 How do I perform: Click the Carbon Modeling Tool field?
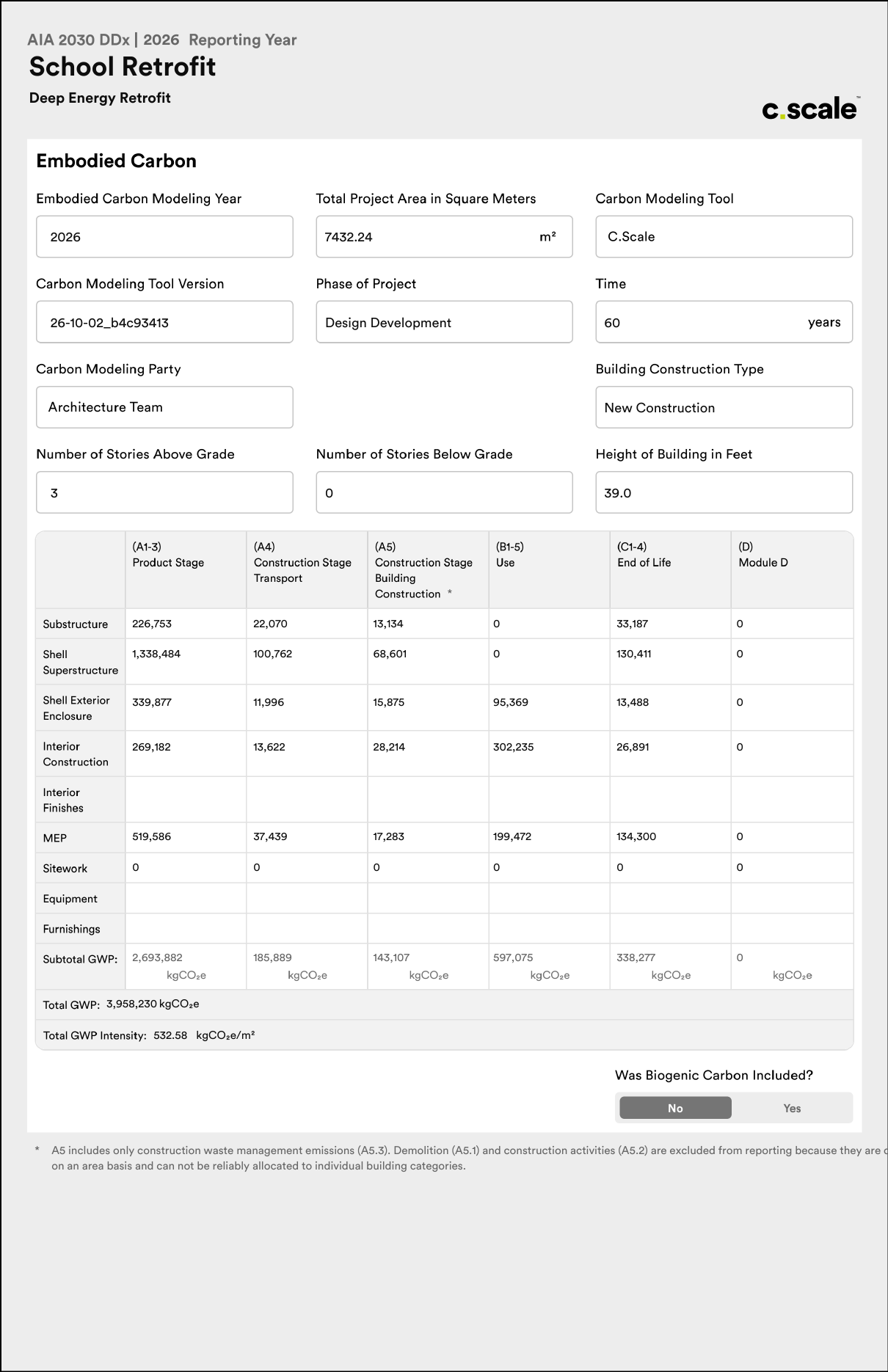(724, 236)
